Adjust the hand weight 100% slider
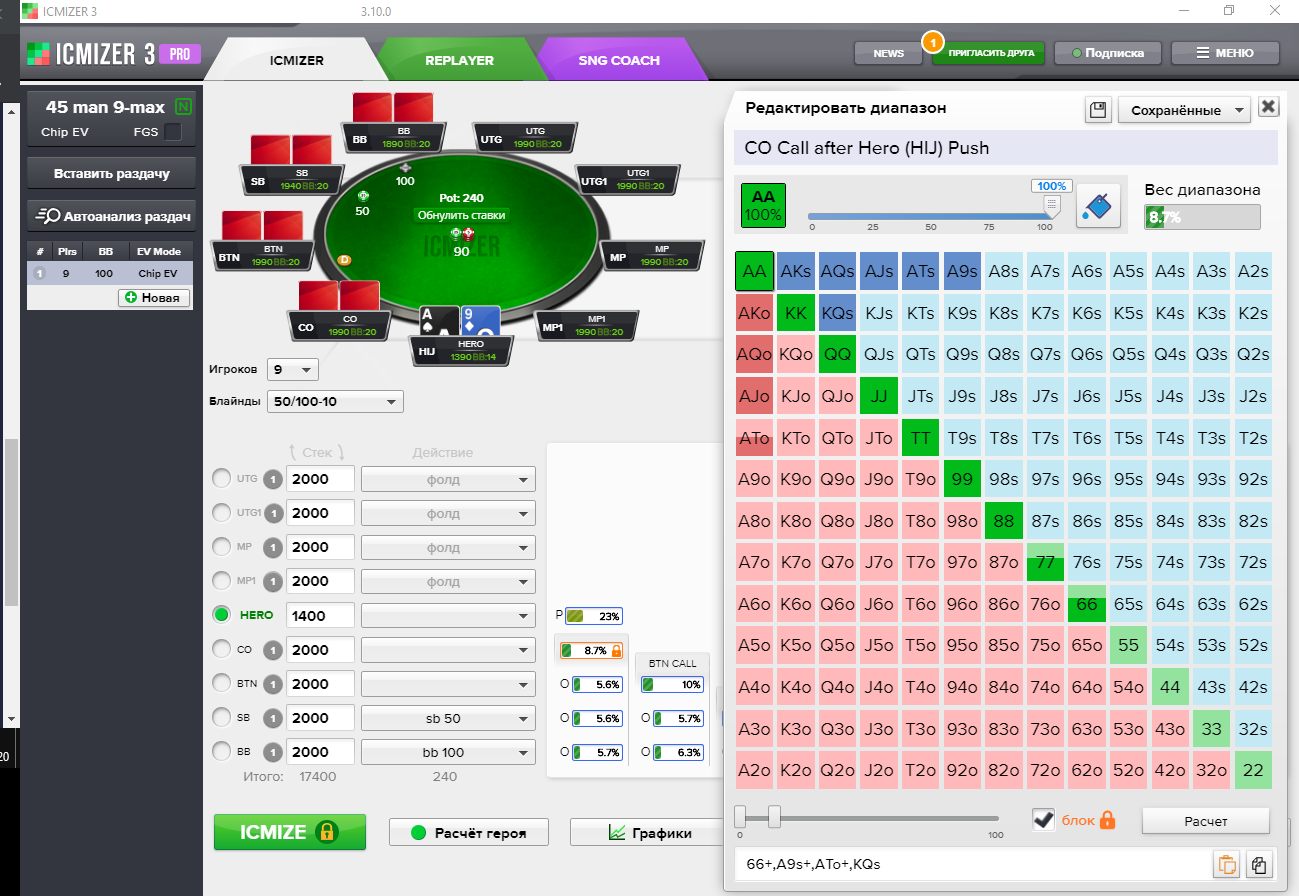The width and height of the screenshot is (1299, 896). [1051, 205]
